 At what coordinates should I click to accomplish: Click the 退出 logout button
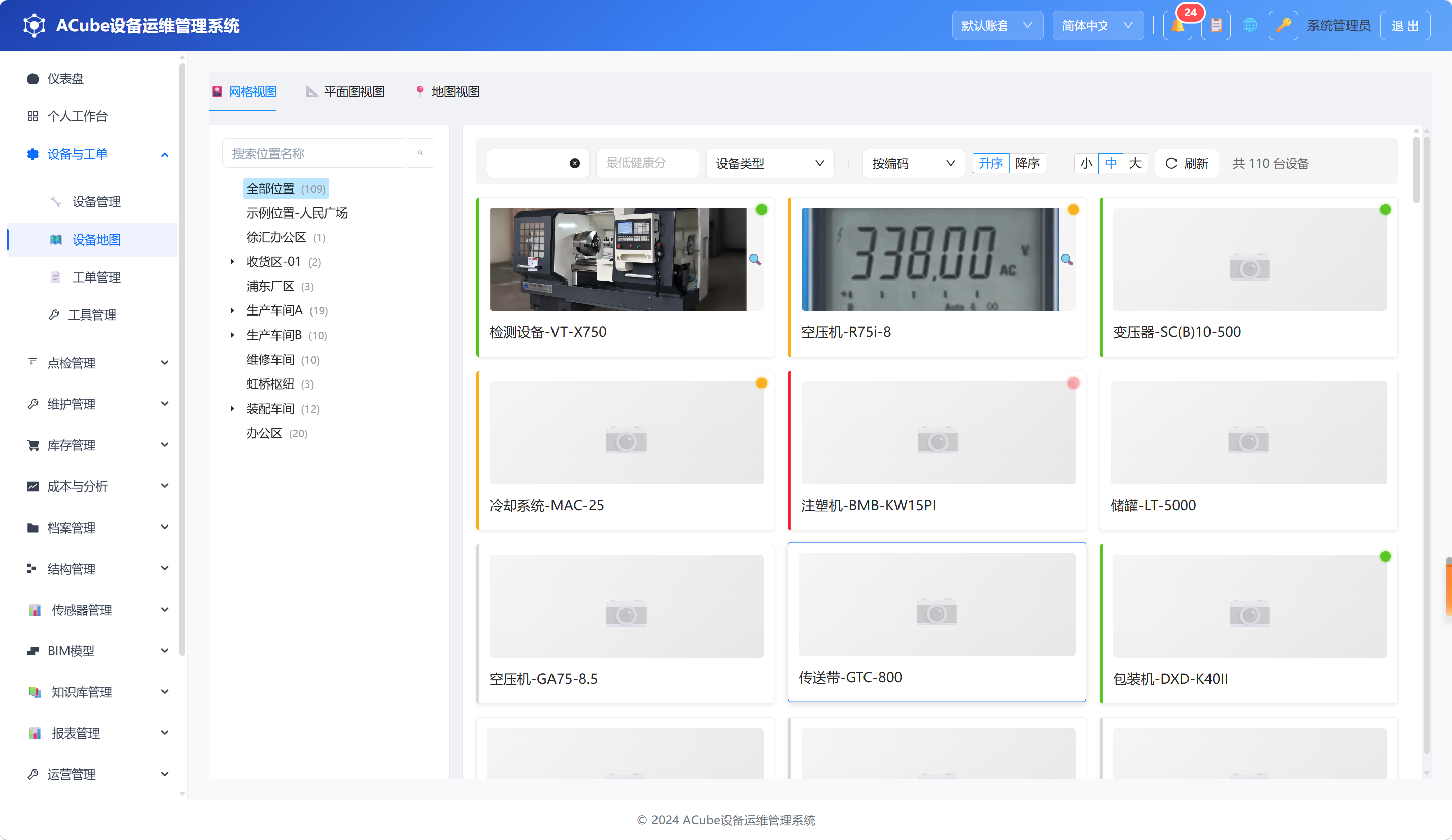click(1405, 26)
